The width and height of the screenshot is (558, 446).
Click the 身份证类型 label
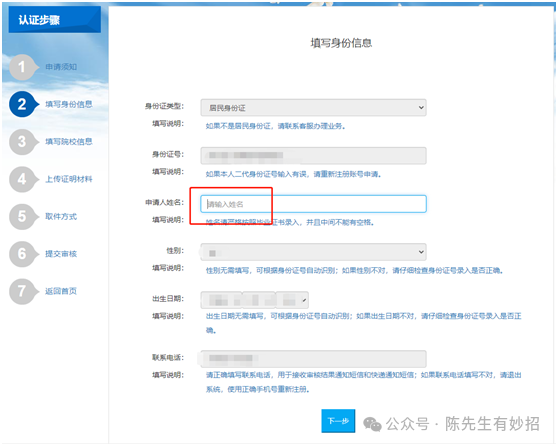point(164,106)
